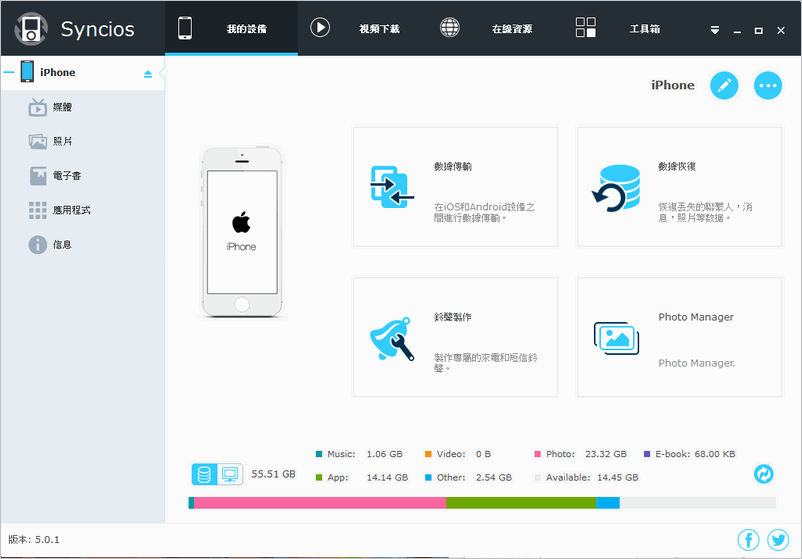Open the 我的設備 (My Device) tab

pyautogui.click(x=231, y=29)
